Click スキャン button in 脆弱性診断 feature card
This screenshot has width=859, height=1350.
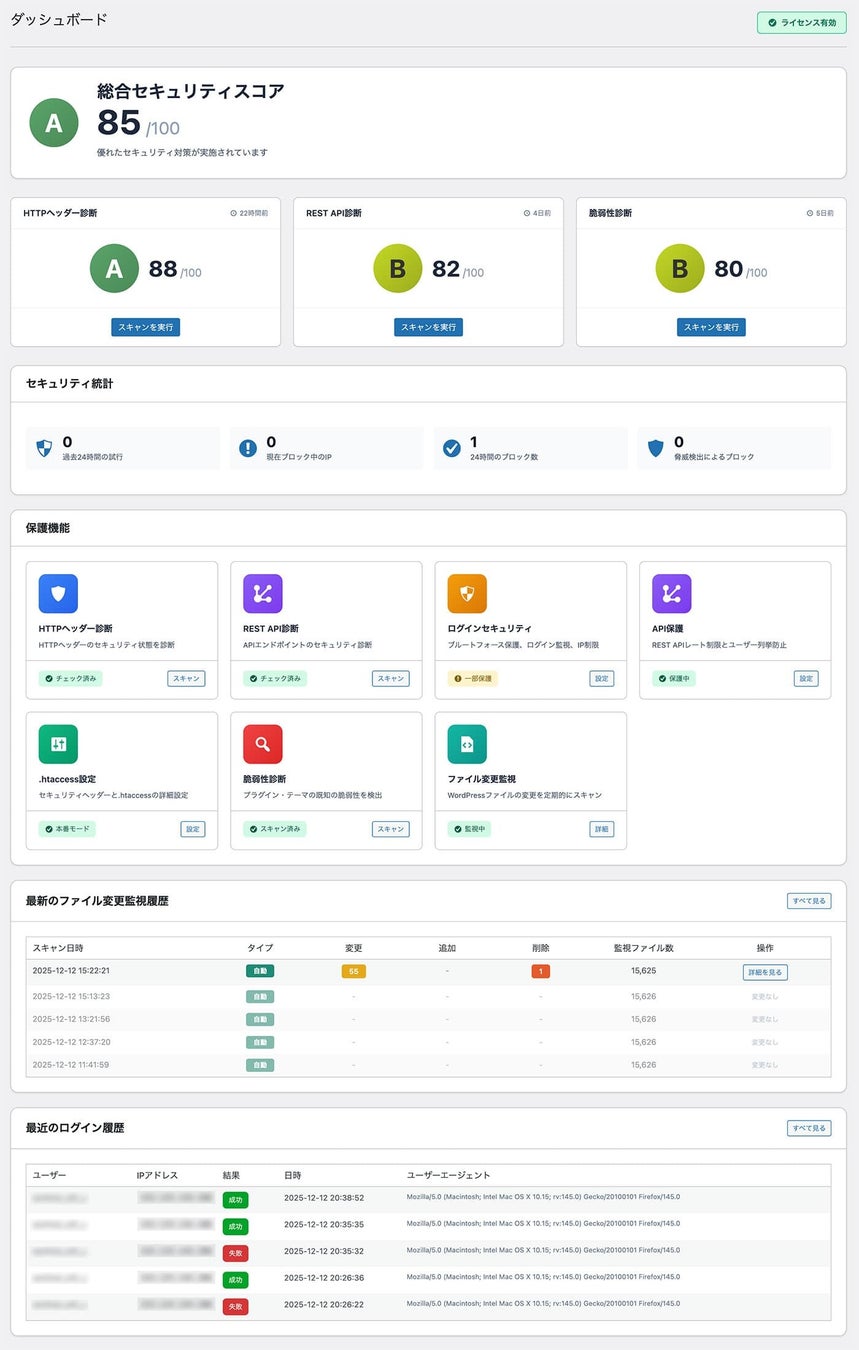click(x=391, y=829)
